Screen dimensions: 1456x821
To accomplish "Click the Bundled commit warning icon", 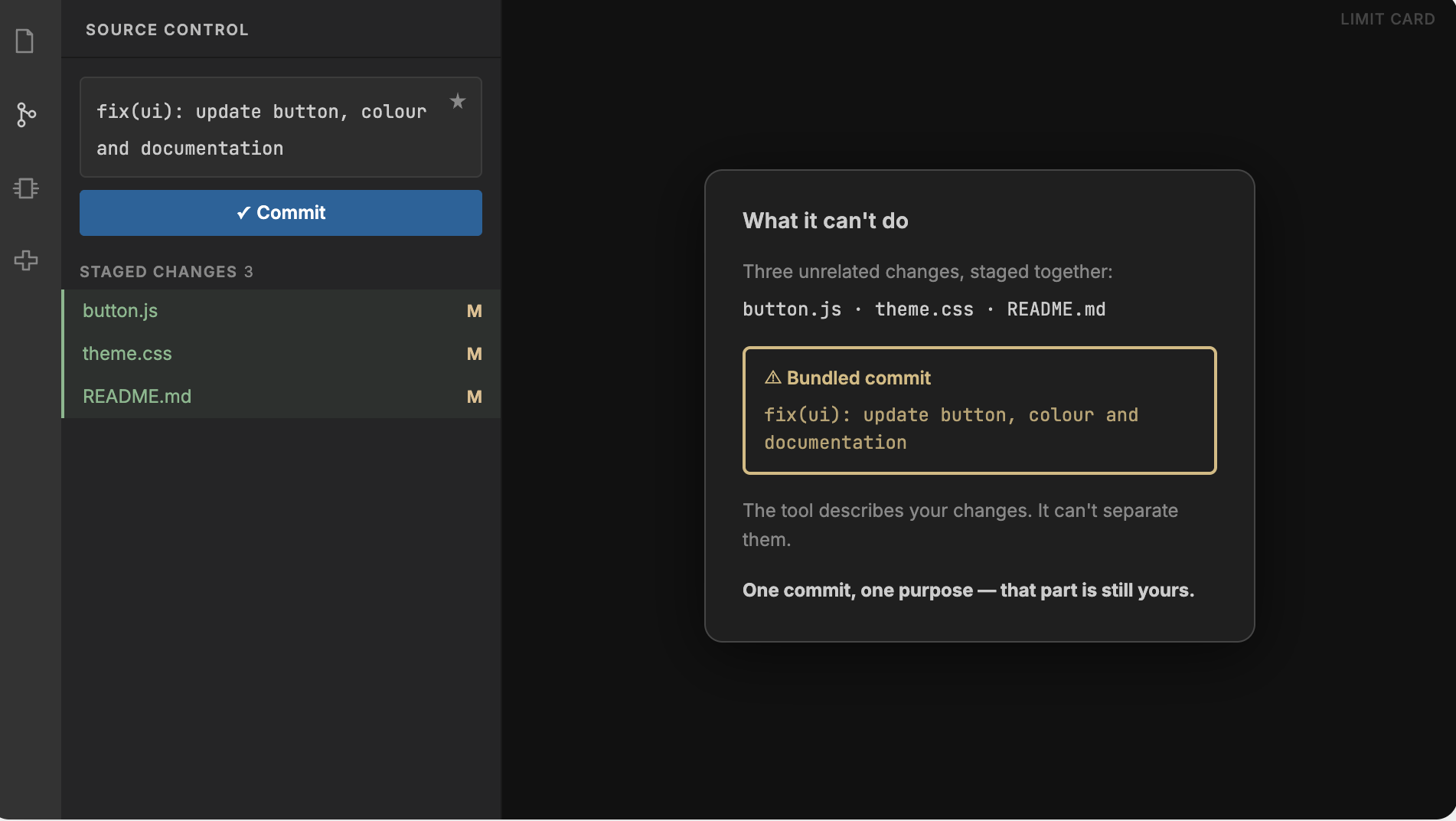I will pos(773,378).
